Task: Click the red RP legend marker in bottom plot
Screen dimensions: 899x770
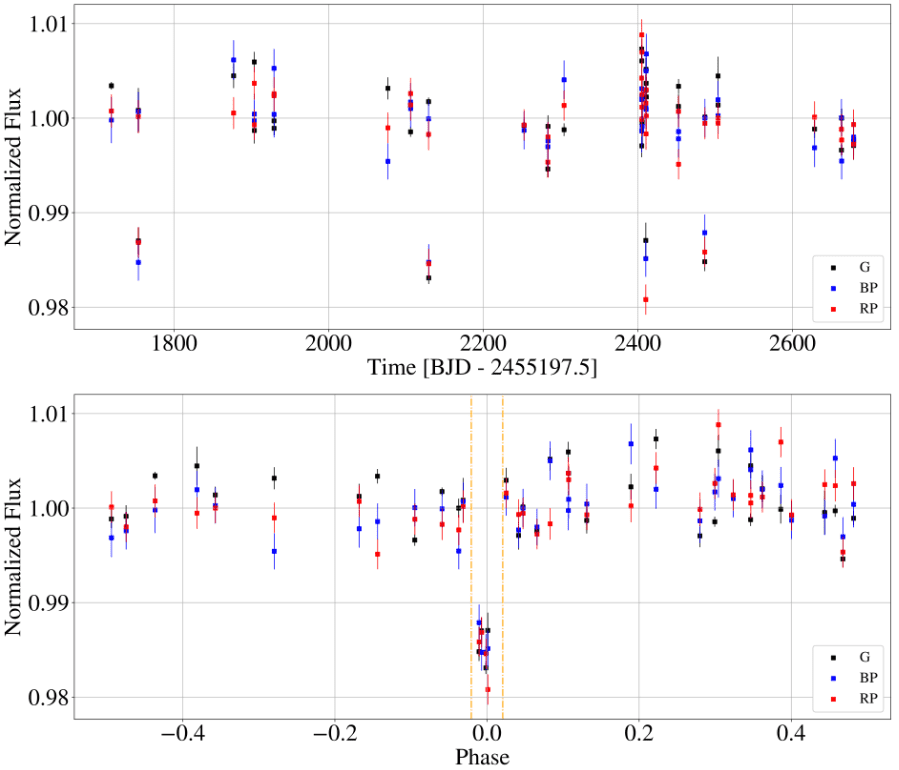Action: tap(834, 699)
